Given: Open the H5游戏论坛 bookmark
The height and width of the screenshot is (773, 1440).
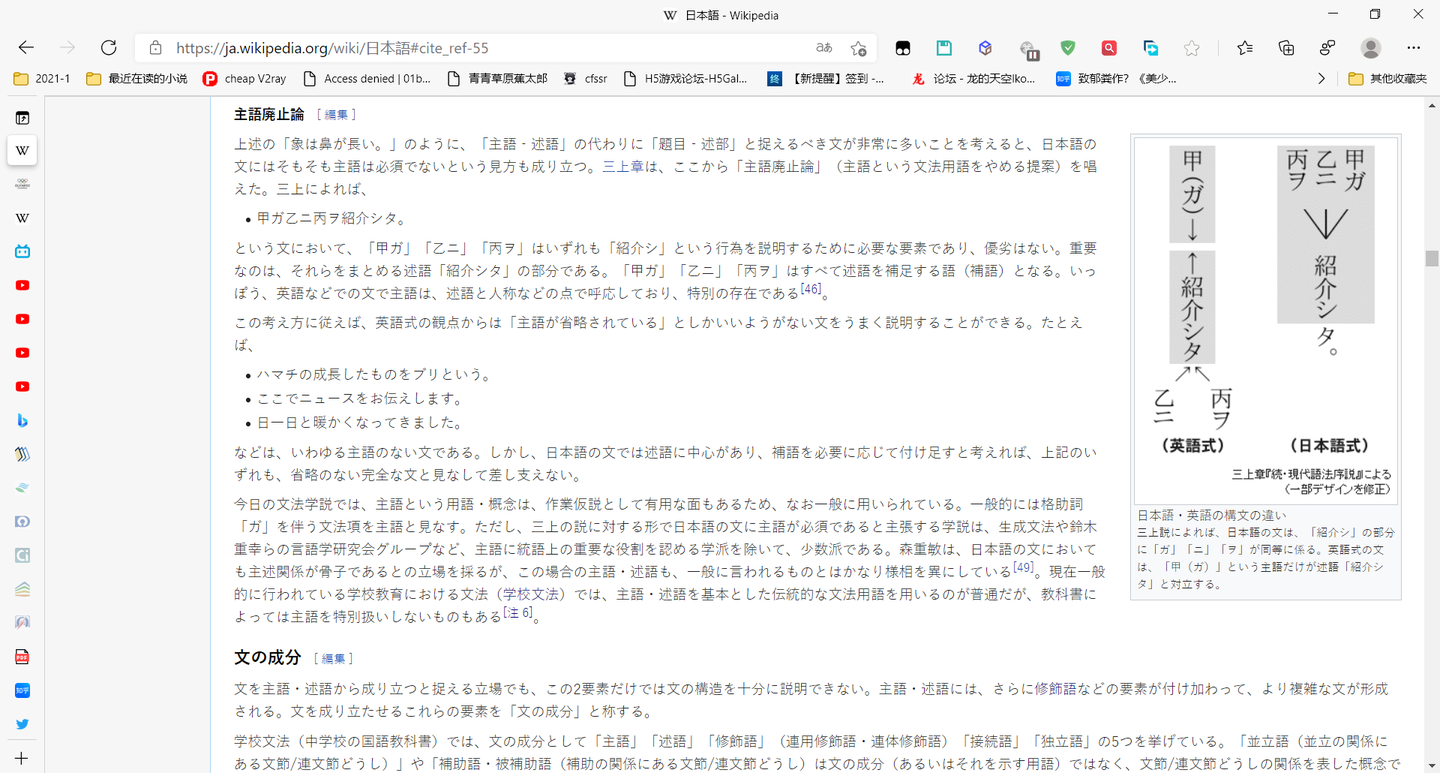Looking at the screenshot, I should coord(685,78).
